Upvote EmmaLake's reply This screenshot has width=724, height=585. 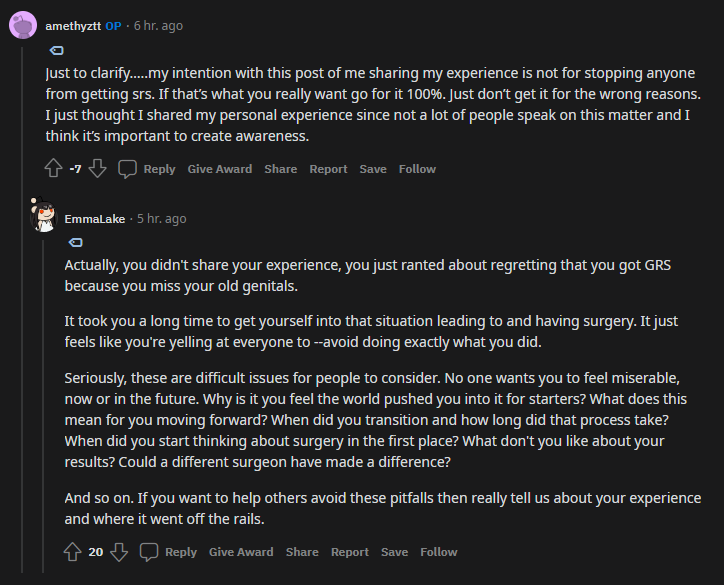(72, 552)
